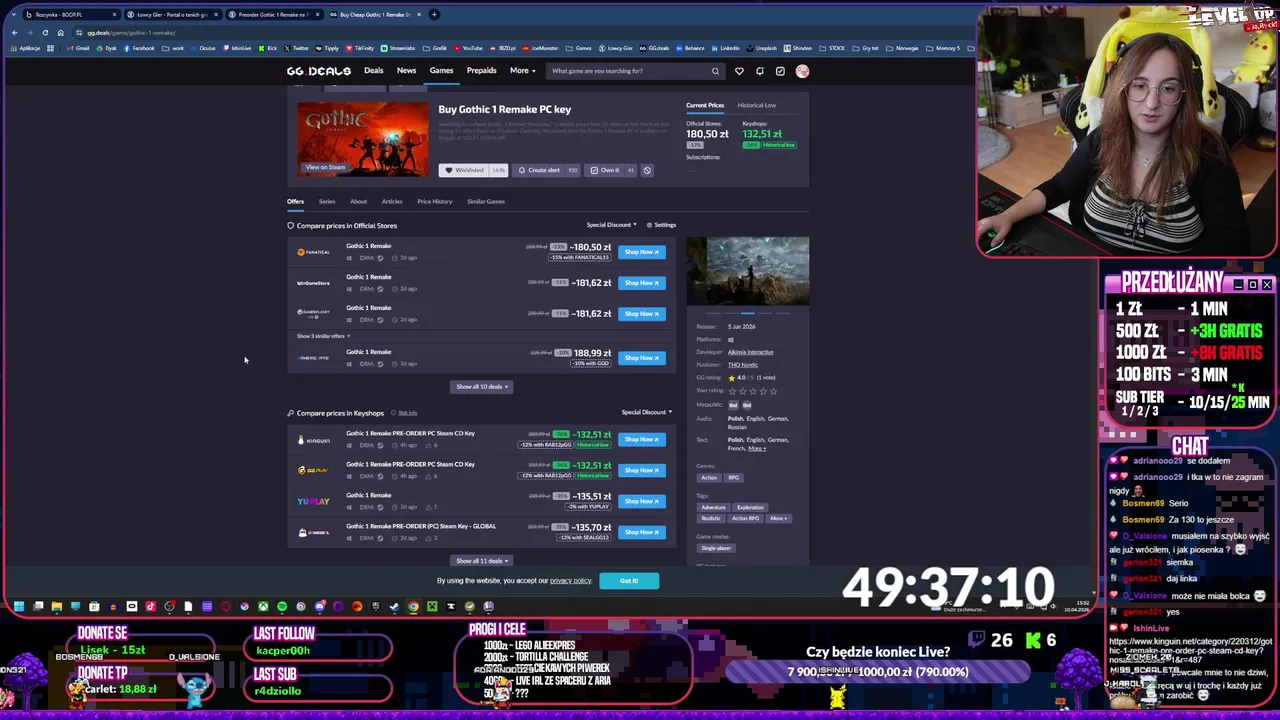Screen dimensions: 1280x720
Task: Switch to Historical Low prices tab
Action: [x=757, y=105]
